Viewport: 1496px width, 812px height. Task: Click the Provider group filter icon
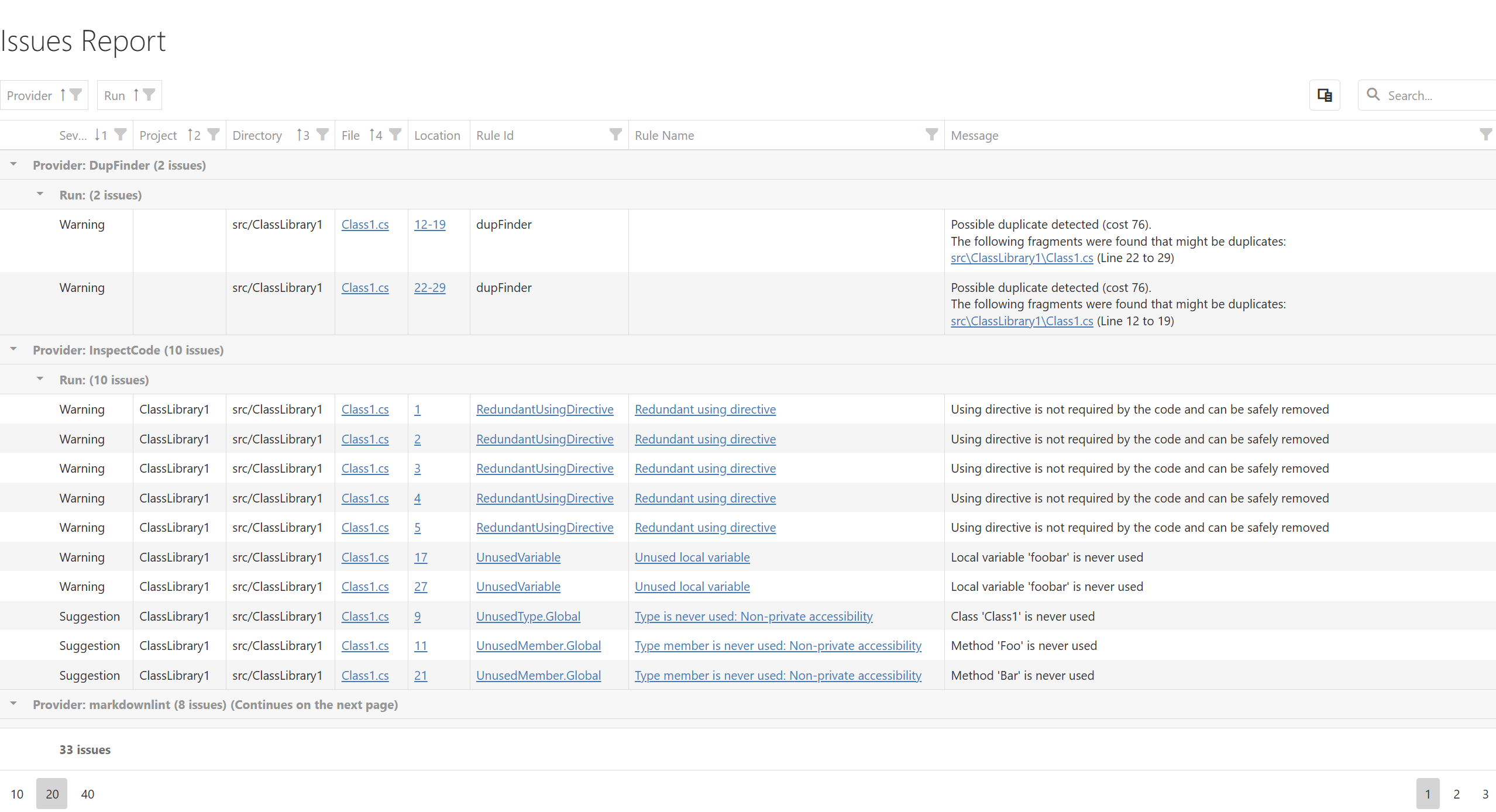click(x=76, y=95)
